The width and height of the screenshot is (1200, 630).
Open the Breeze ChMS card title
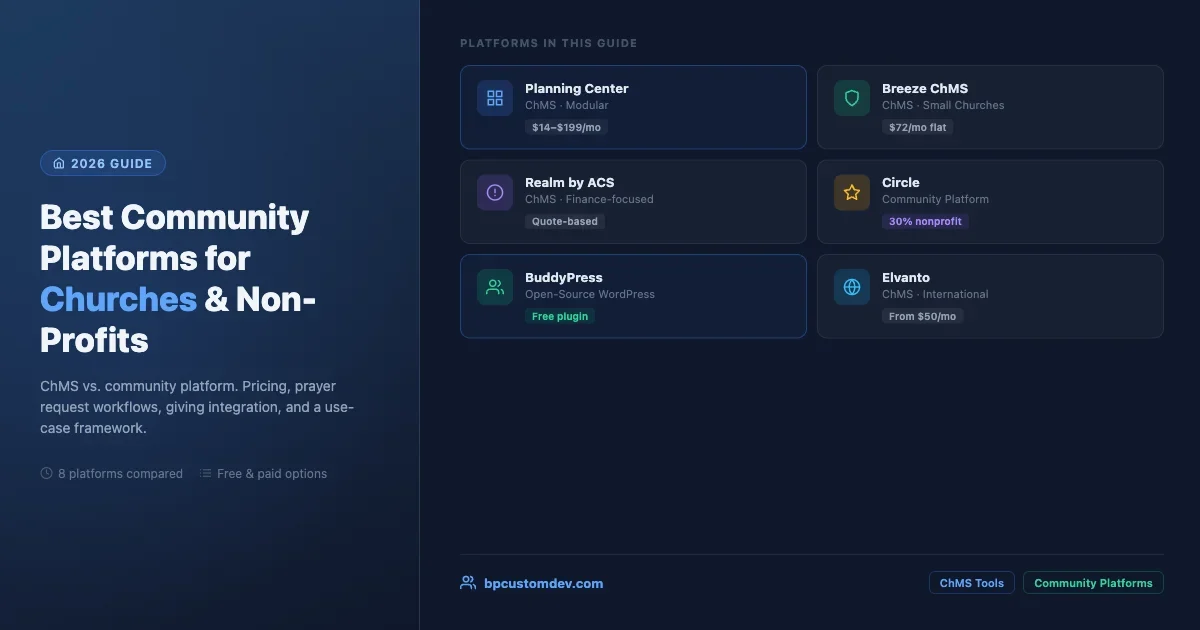[x=925, y=88]
